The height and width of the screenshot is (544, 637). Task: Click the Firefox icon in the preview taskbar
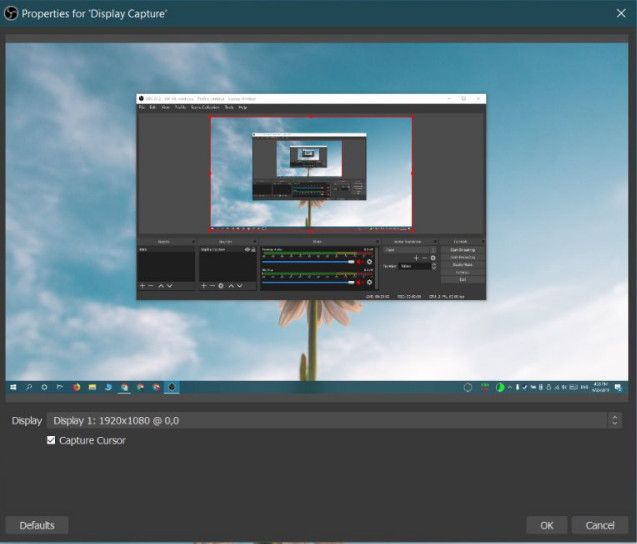click(x=76, y=387)
